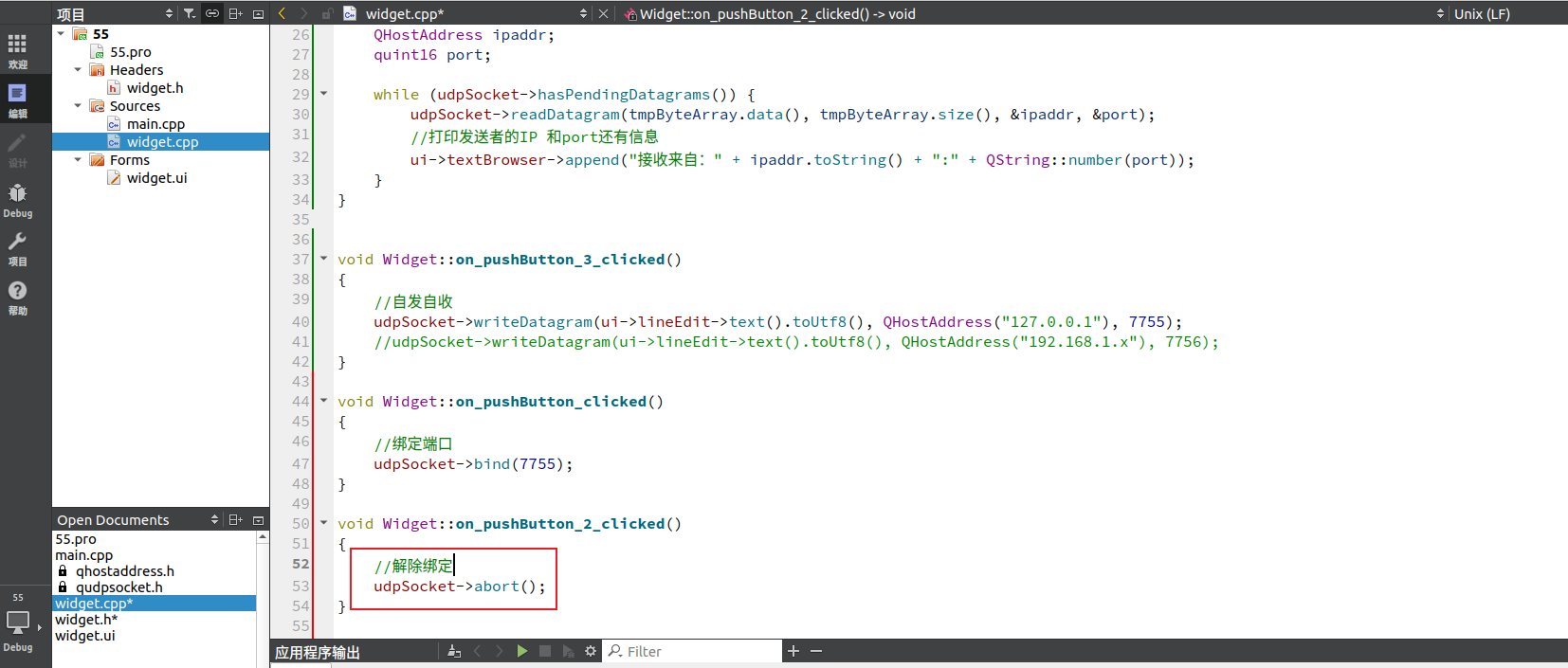Open the 应用程序输出 pane tab

[318, 652]
